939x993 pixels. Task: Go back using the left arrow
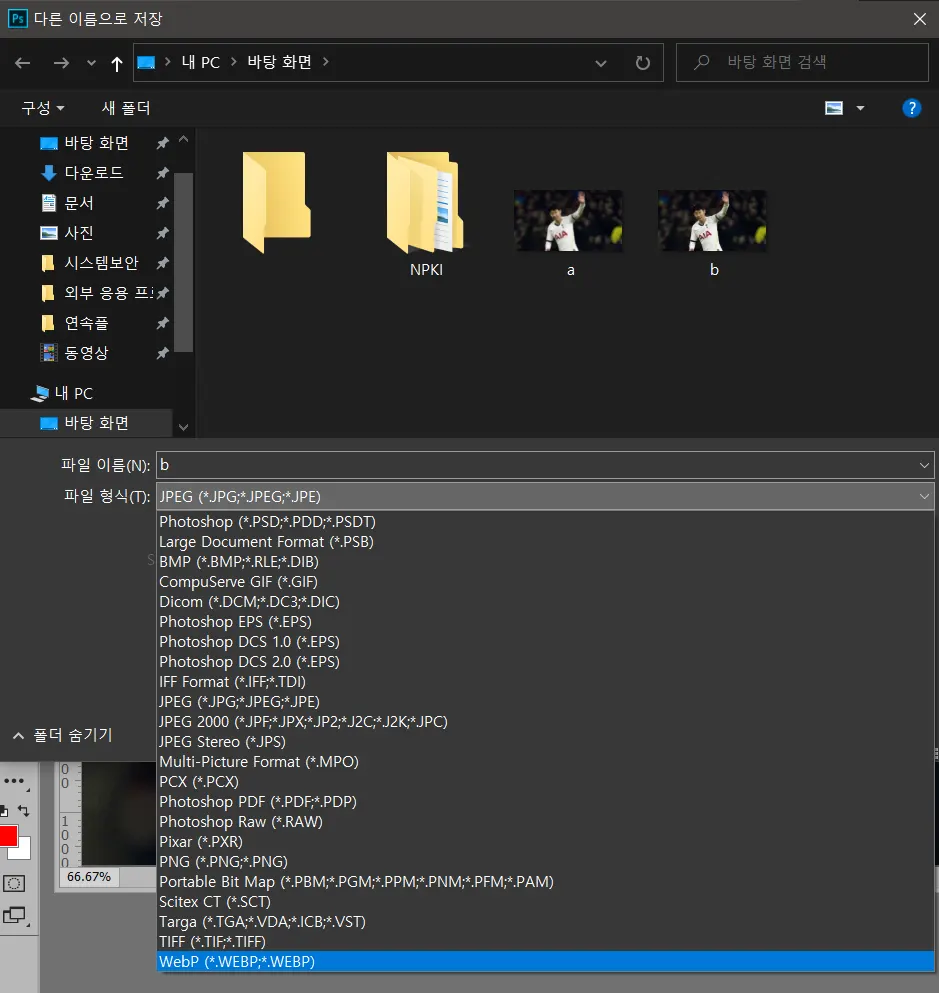coord(23,63)
